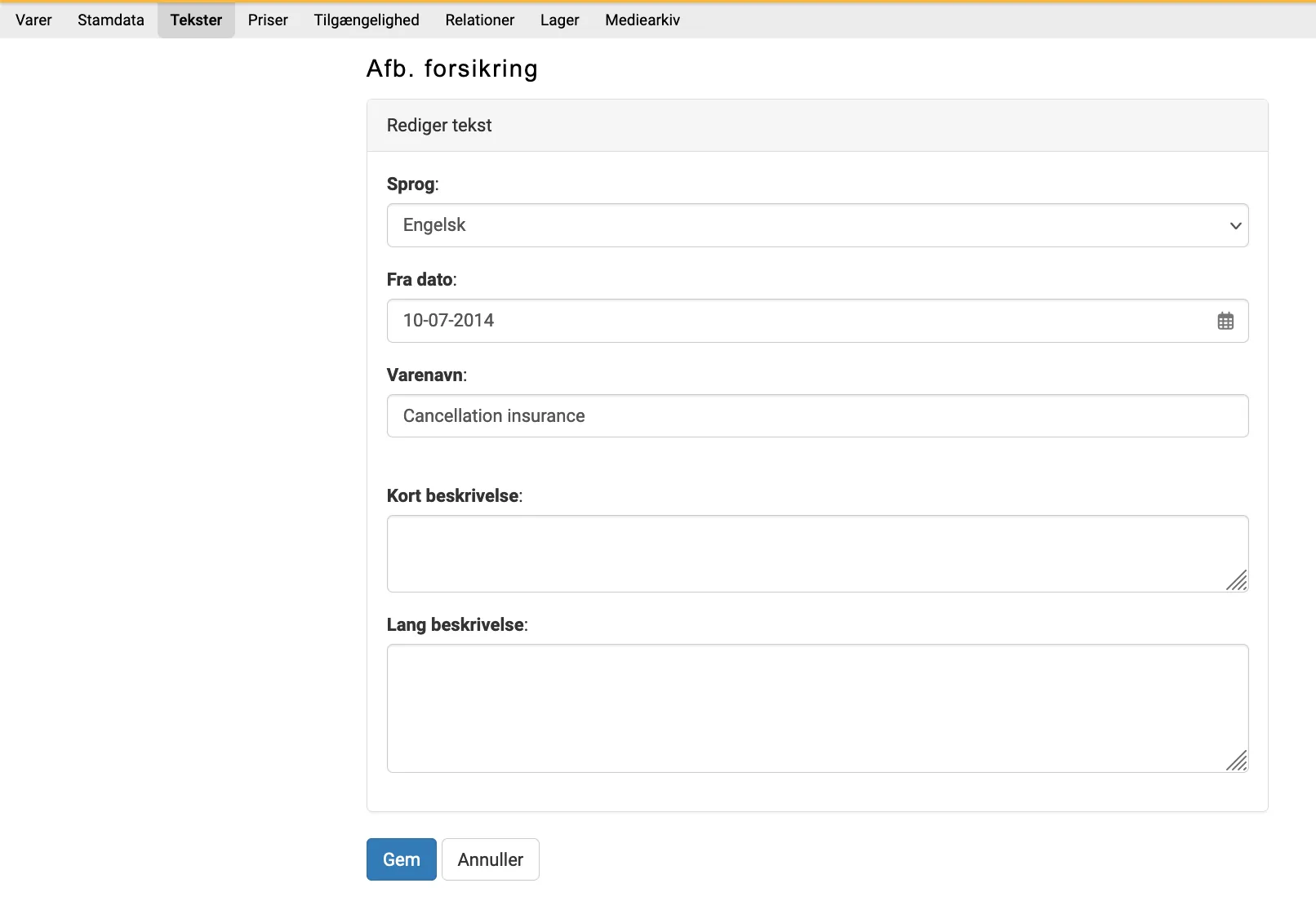The image size is (1316, 901).
Task: Open the calendar picker for Fra dato
Action: 1225,321
